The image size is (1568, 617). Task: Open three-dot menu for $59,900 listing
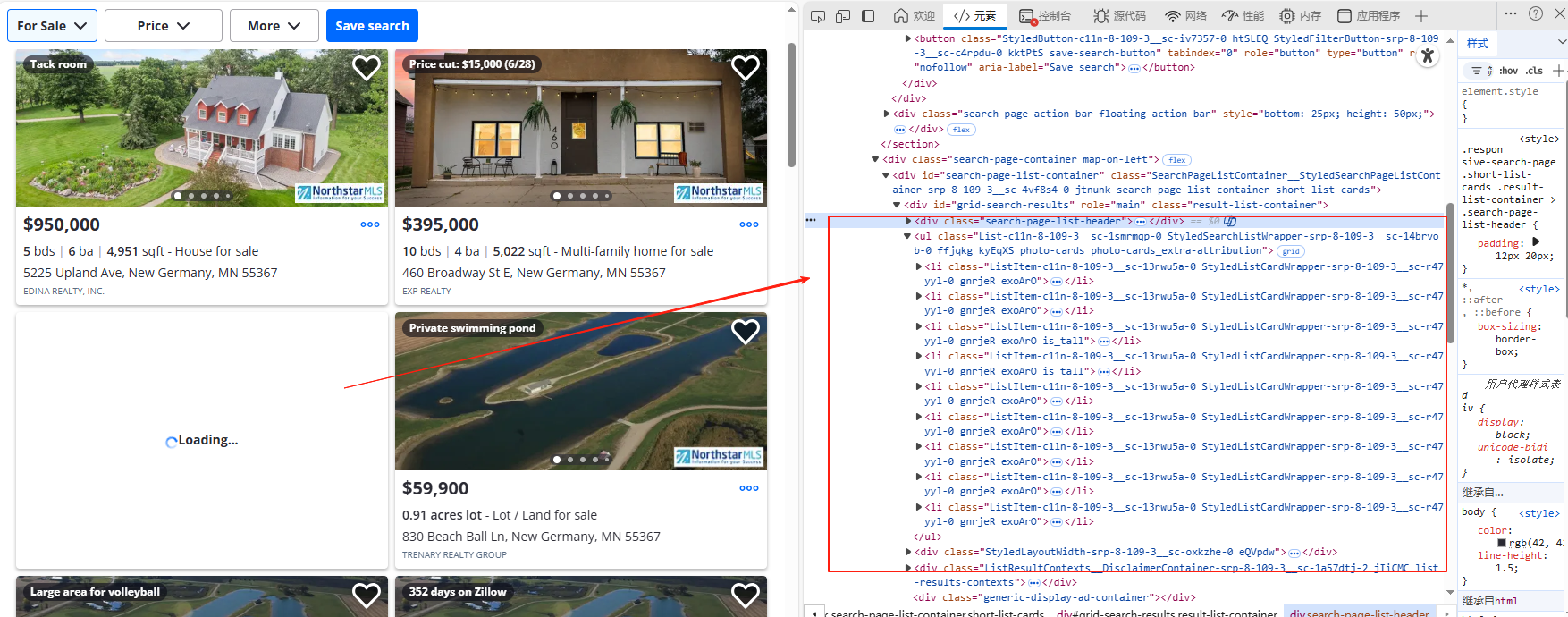click(x=749, y=488)
